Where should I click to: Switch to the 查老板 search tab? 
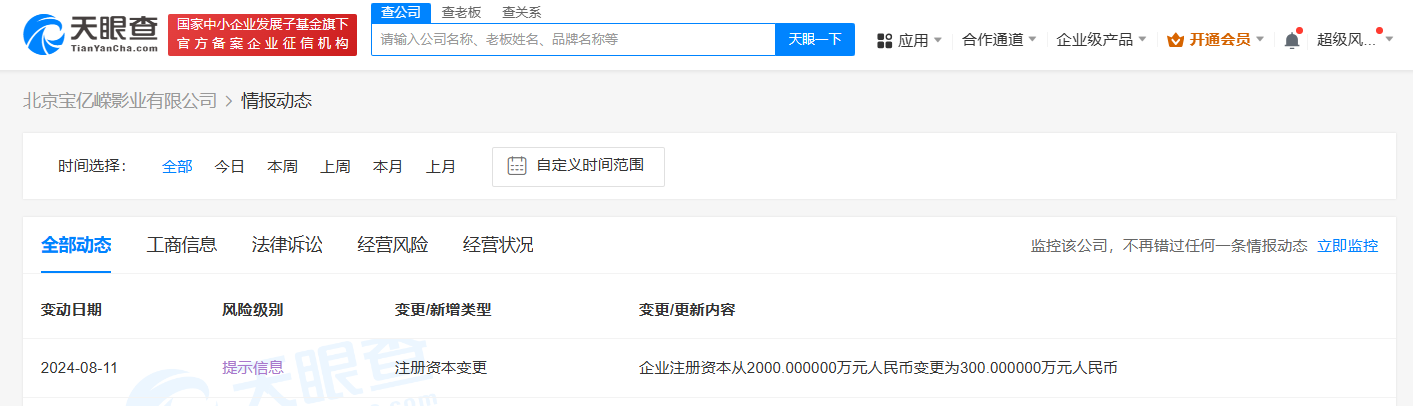[461, 12]
